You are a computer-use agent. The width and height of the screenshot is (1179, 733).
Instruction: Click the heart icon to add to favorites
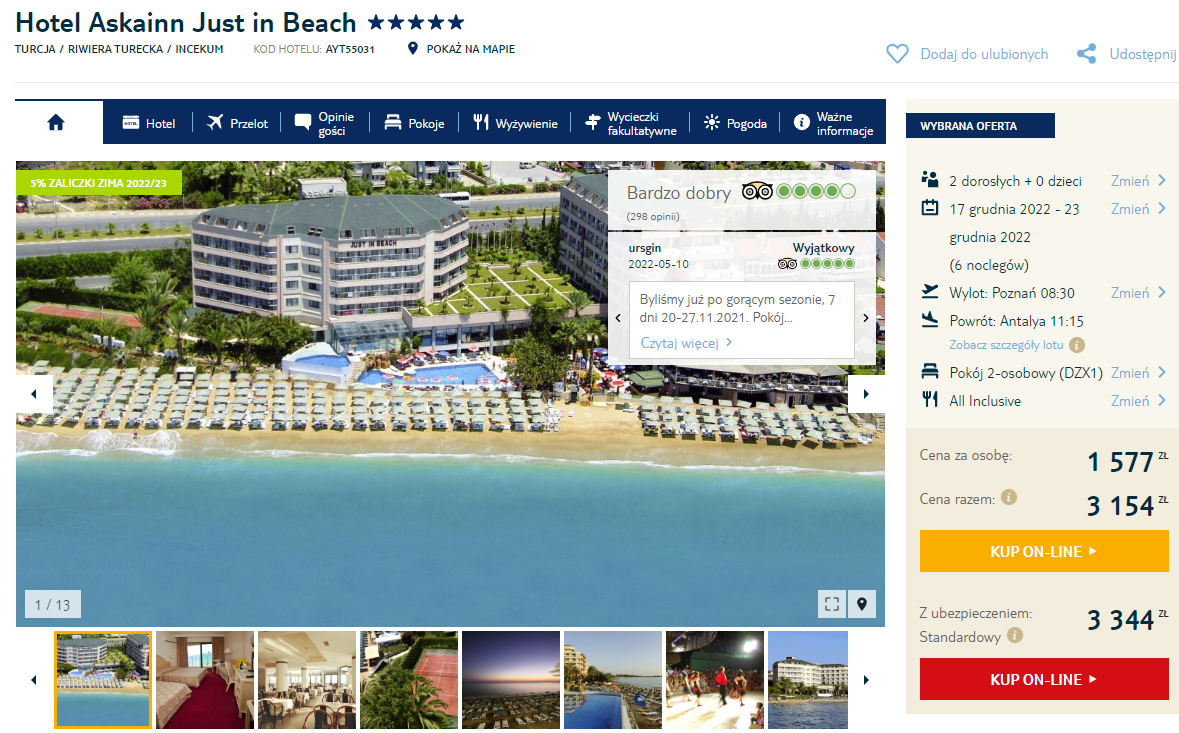897,54
